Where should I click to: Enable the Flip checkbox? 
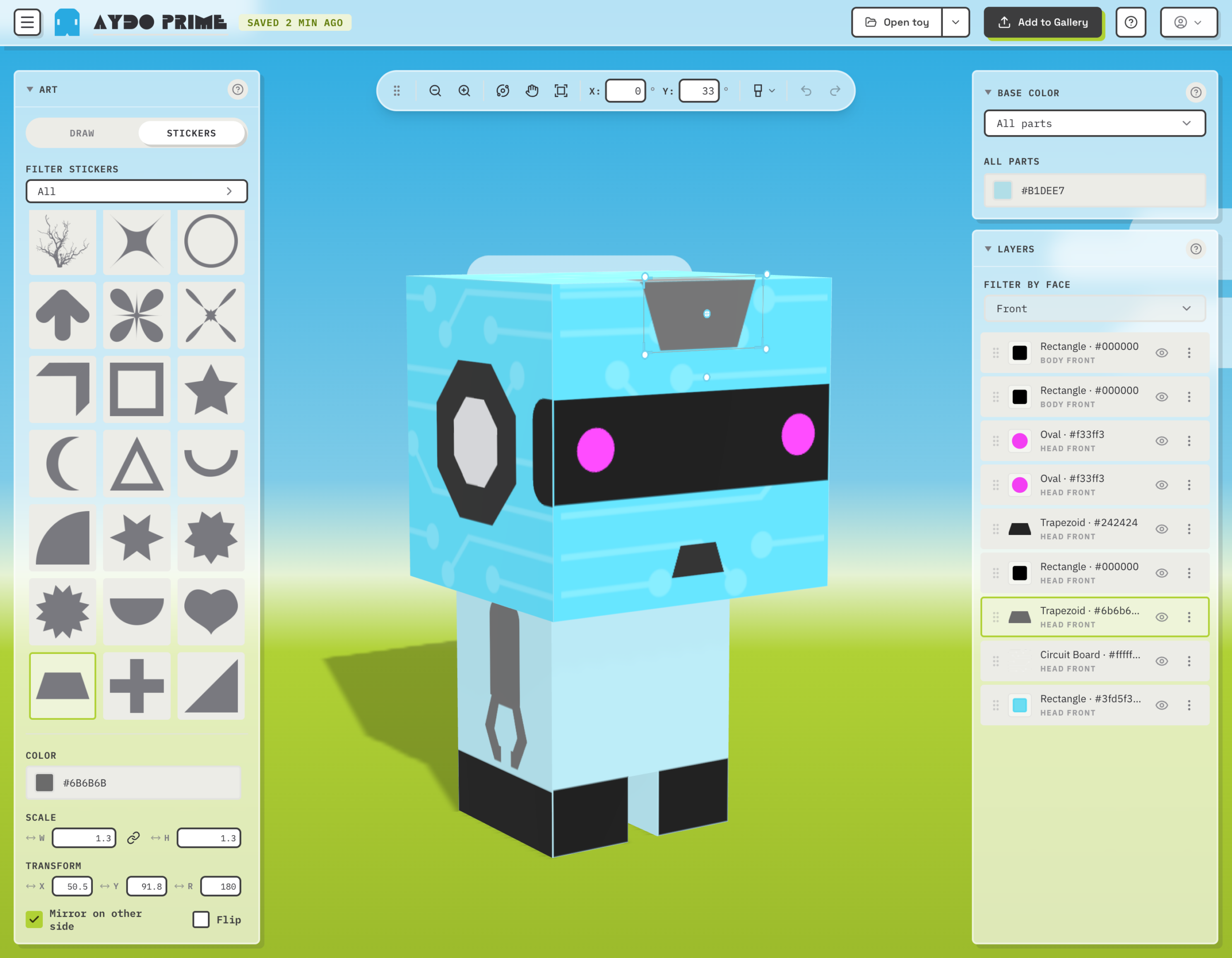tap(201, 920)
